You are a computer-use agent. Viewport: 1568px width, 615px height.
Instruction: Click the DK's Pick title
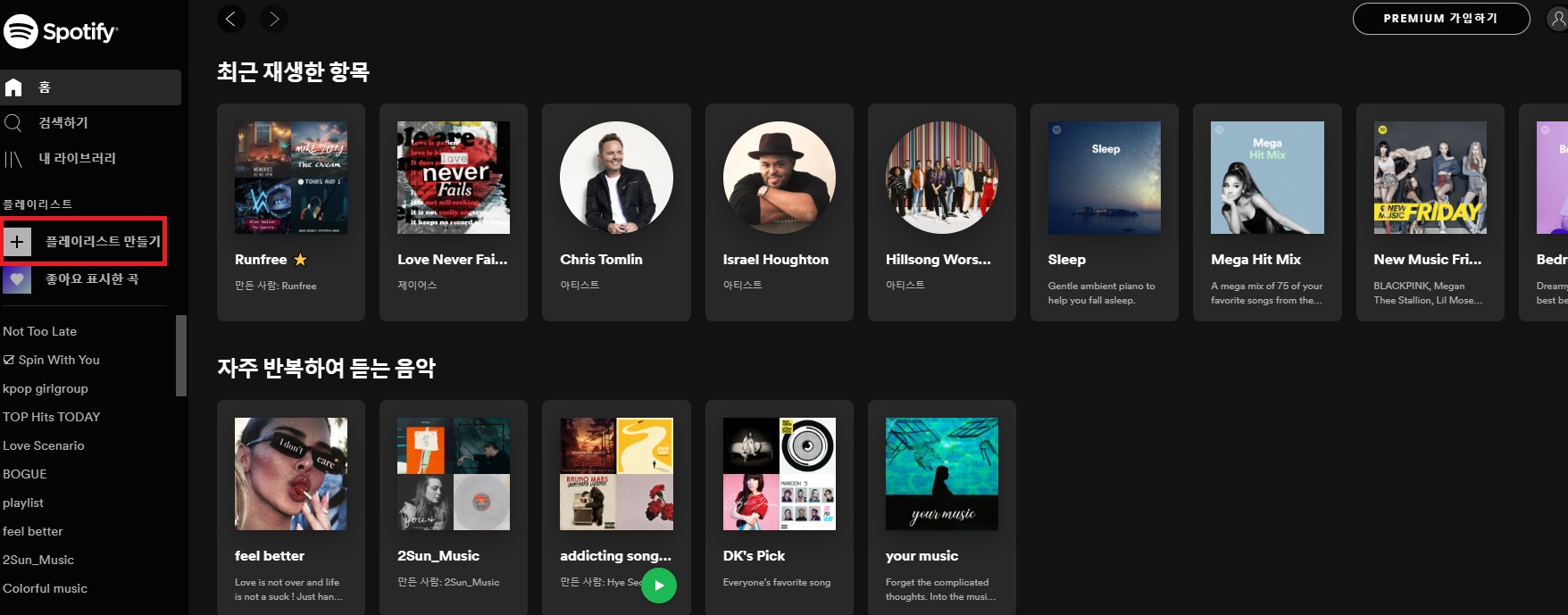coord(754,556)
